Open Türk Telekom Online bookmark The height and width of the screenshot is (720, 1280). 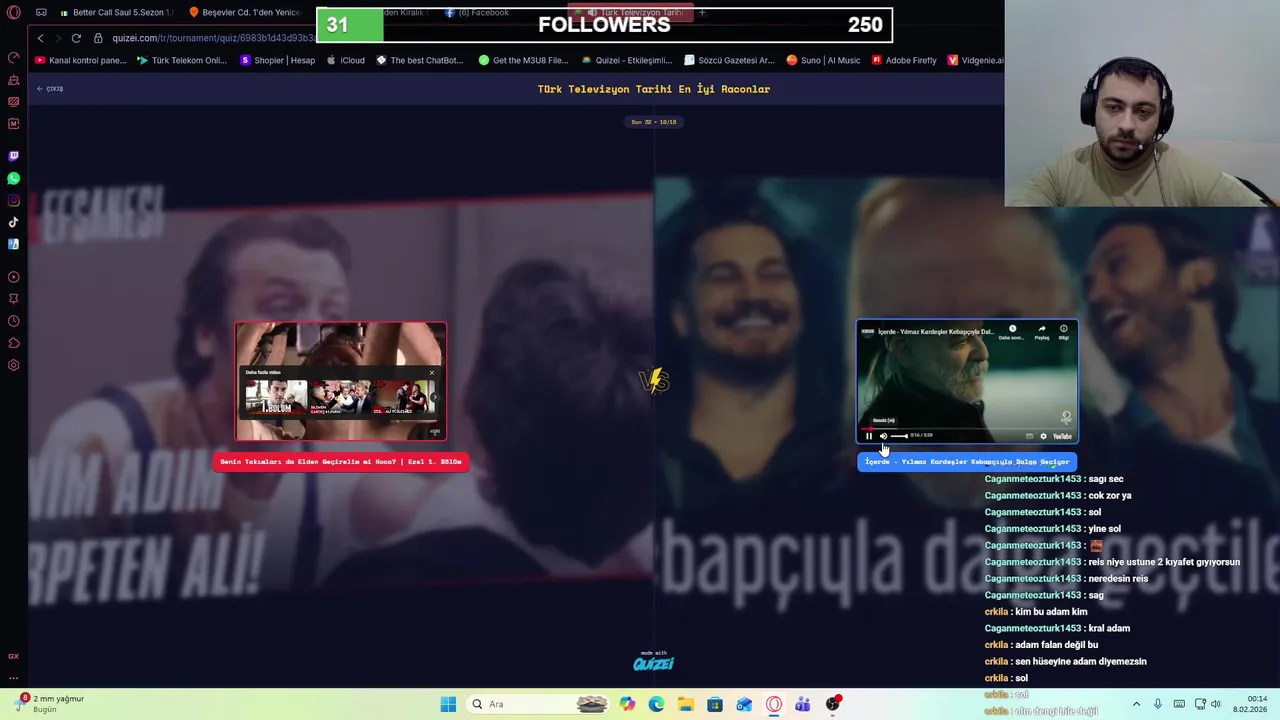(x=182, y=60)
